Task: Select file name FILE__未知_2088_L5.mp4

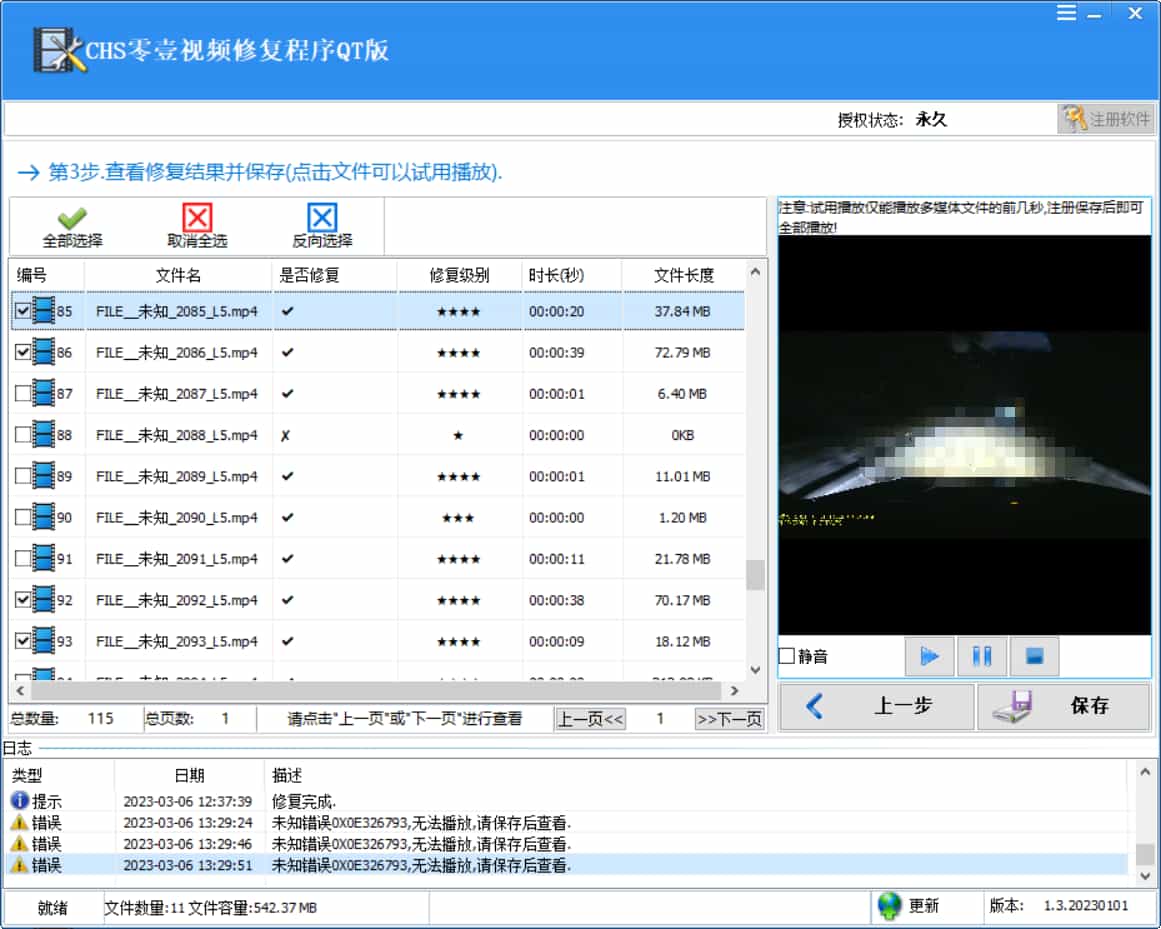Action: [177, 435]
